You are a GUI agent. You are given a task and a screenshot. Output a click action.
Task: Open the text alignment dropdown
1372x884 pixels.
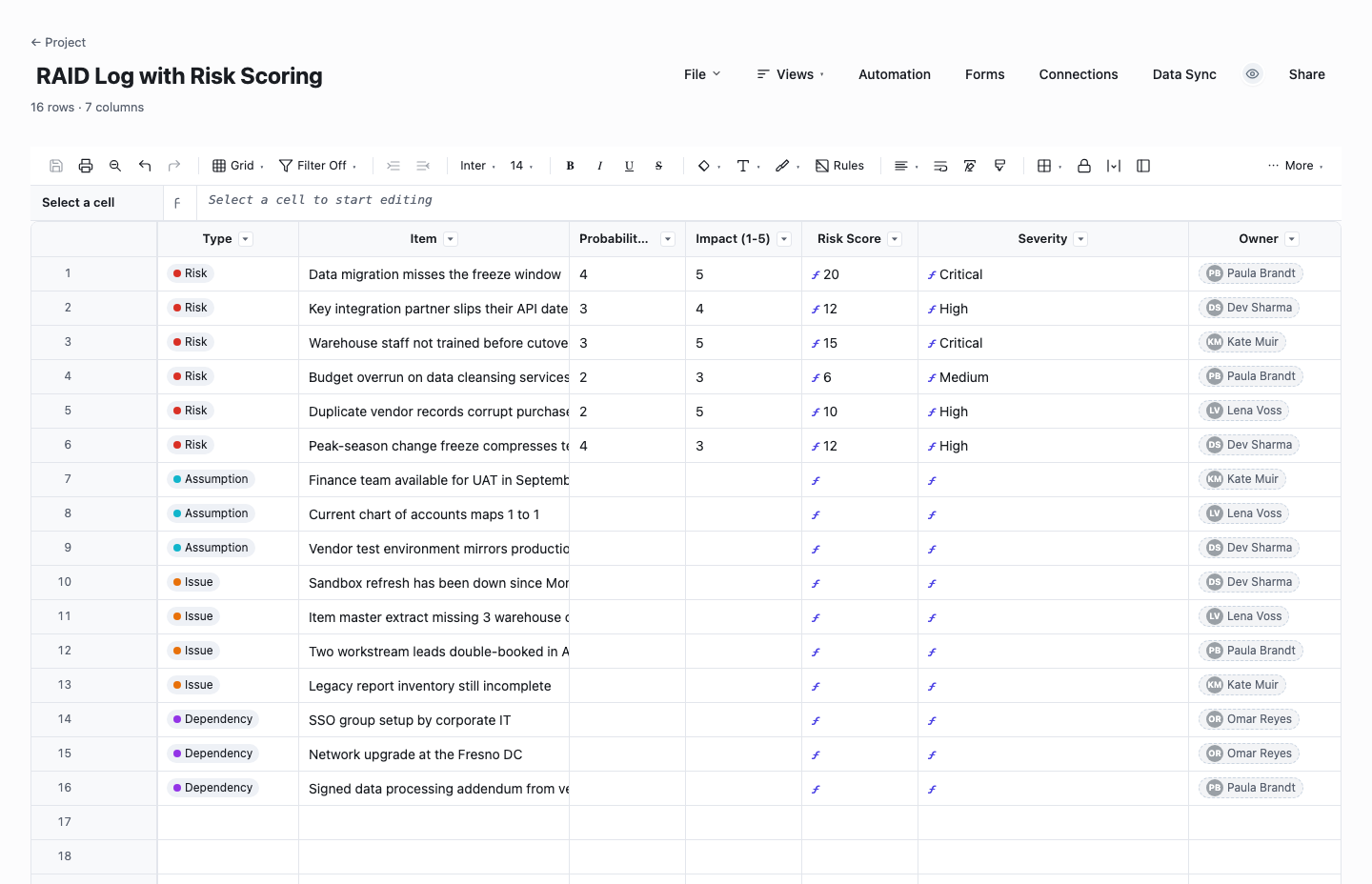click(906, 166)
